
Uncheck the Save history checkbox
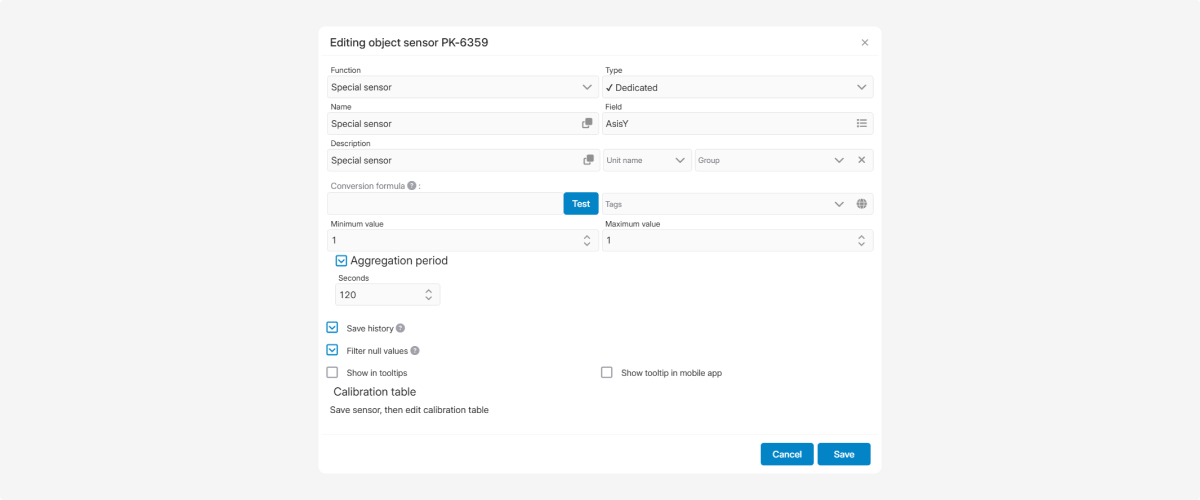pyautogui.click(x=332, y=327)
